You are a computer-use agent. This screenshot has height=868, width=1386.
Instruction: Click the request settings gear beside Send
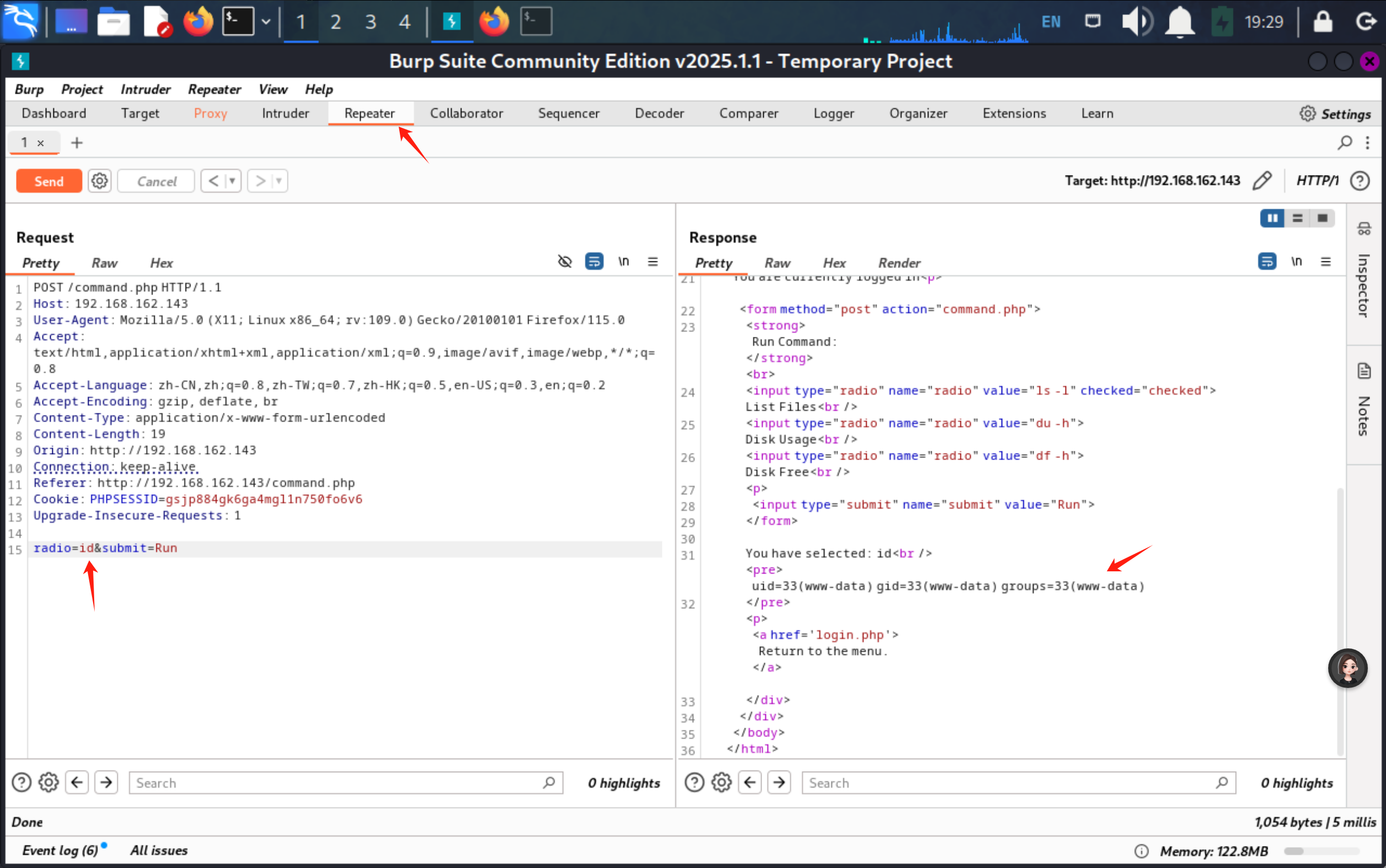click(x=99, y=182)
